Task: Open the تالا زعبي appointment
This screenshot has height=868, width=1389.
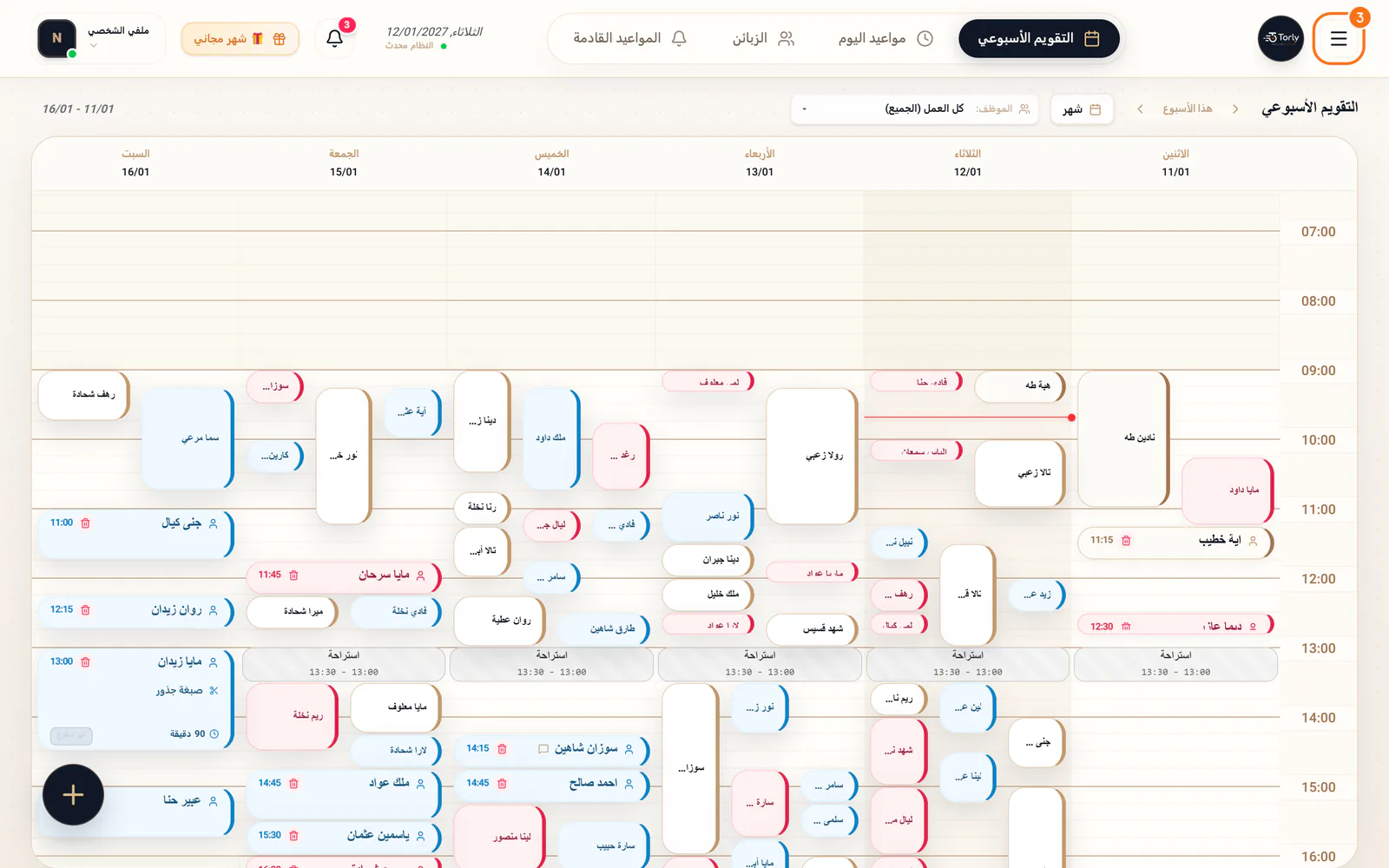Action: pos(1020,473)
